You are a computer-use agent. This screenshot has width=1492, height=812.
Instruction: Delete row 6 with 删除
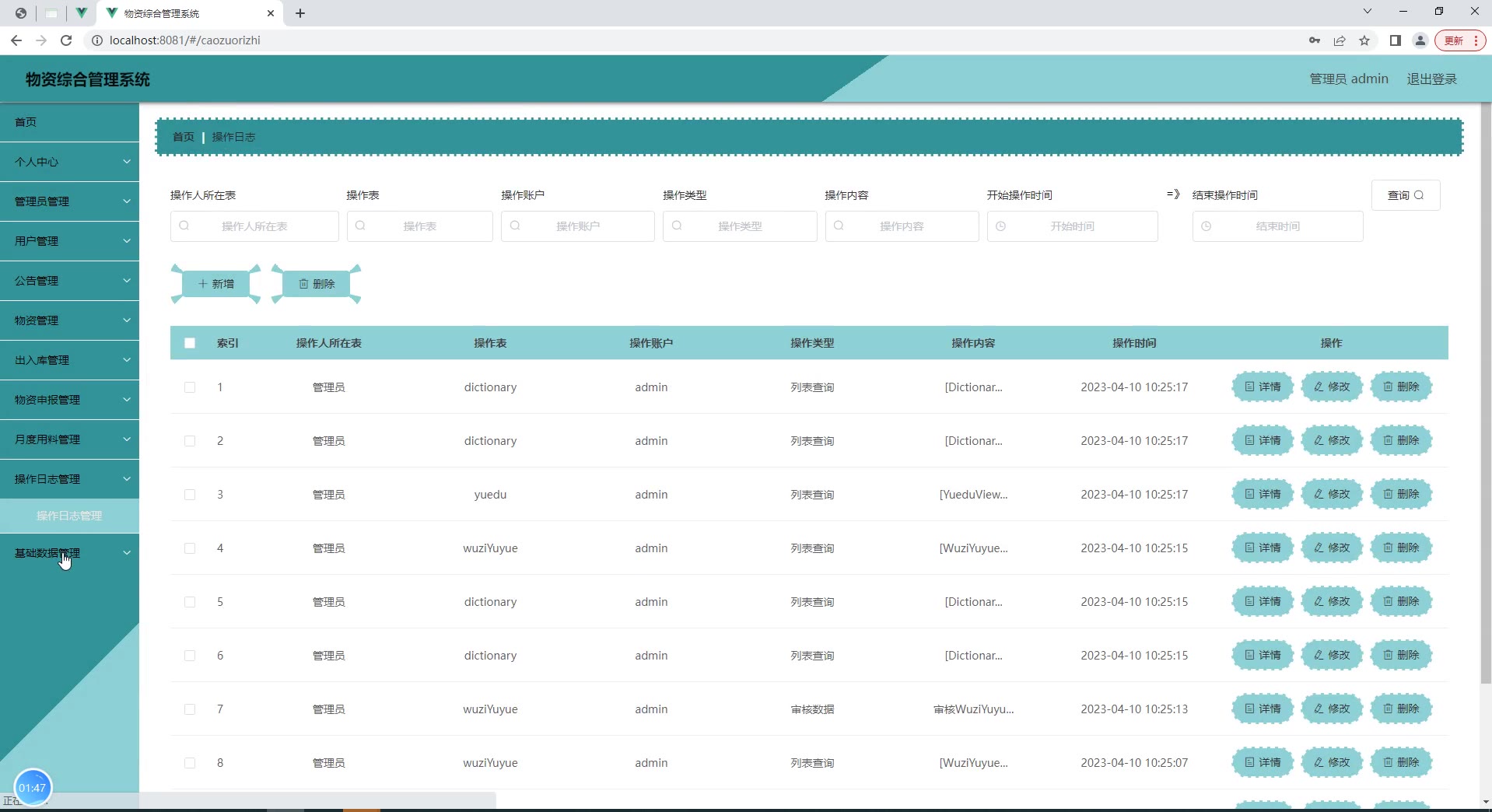tap(1401, 655)
